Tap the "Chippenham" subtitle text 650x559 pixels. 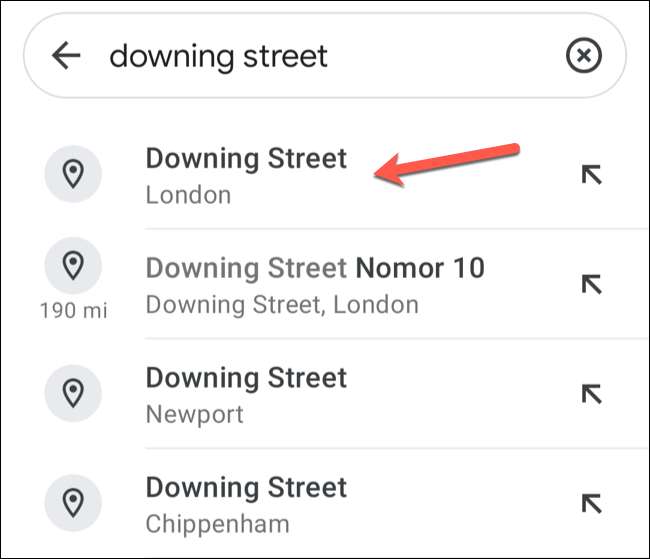click(x=218, y=524)
